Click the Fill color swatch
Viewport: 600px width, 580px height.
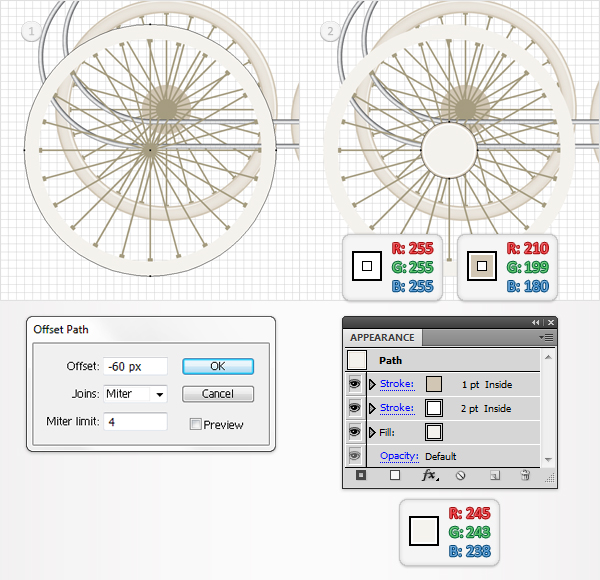[x=434, y=432]
